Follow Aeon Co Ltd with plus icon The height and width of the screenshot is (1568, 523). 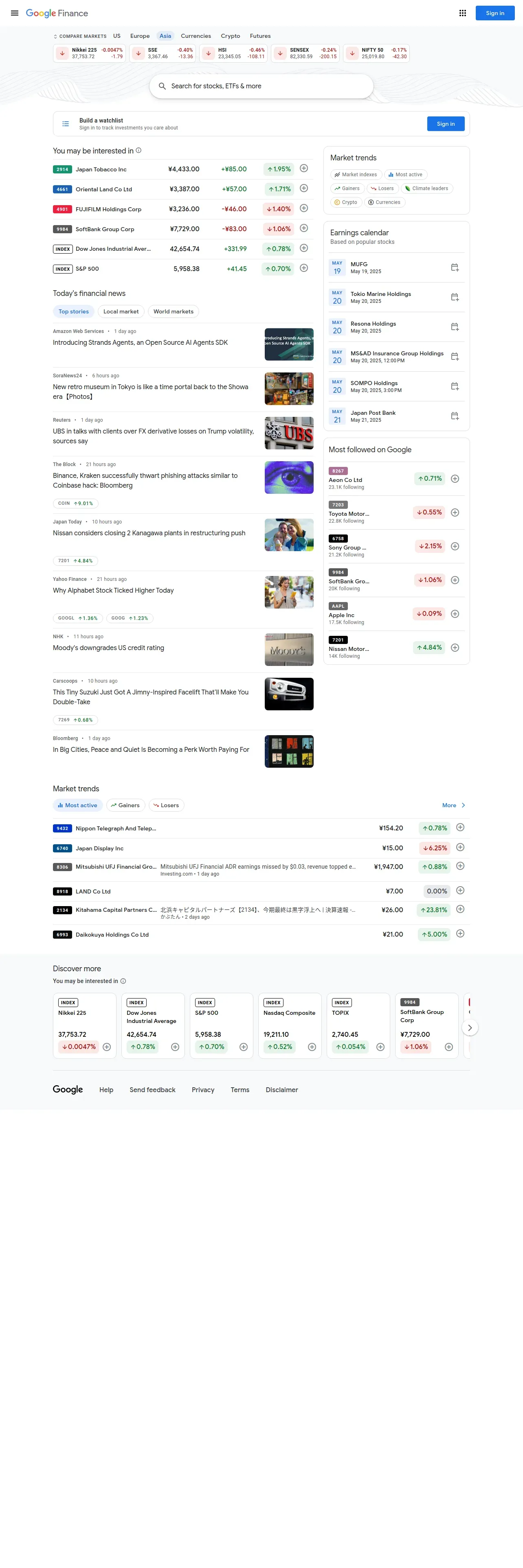(455, 478)
